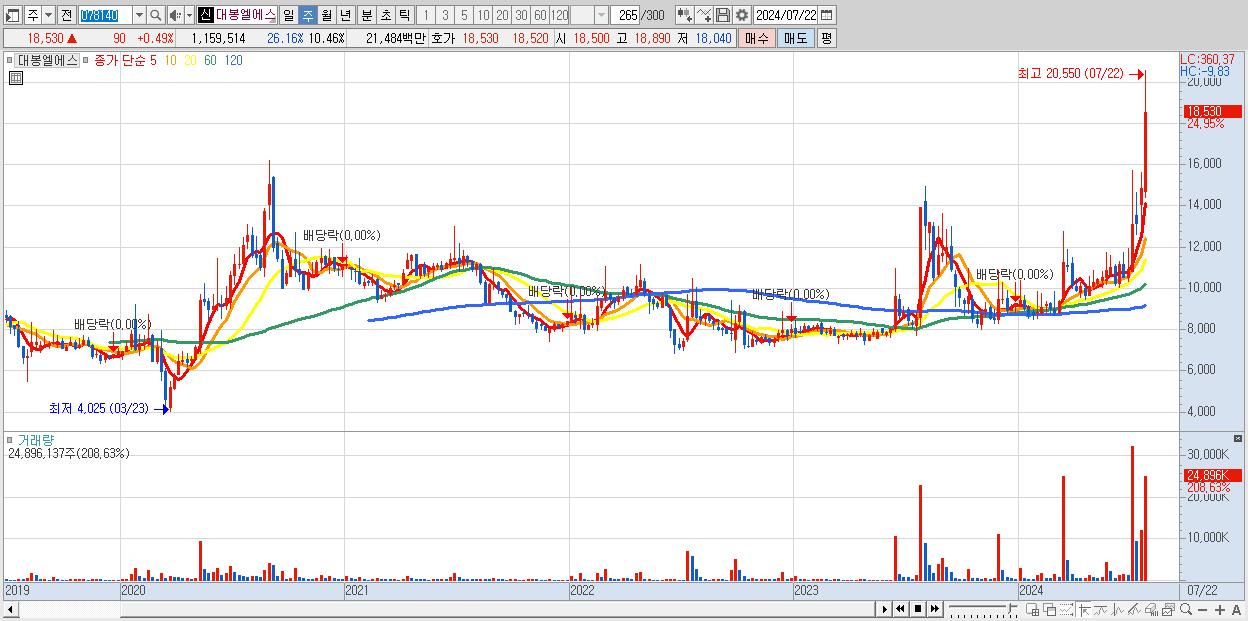The height and width of the screenshot is (621, 1248).
Task: Choose interval 120 button
Action: 560,15
